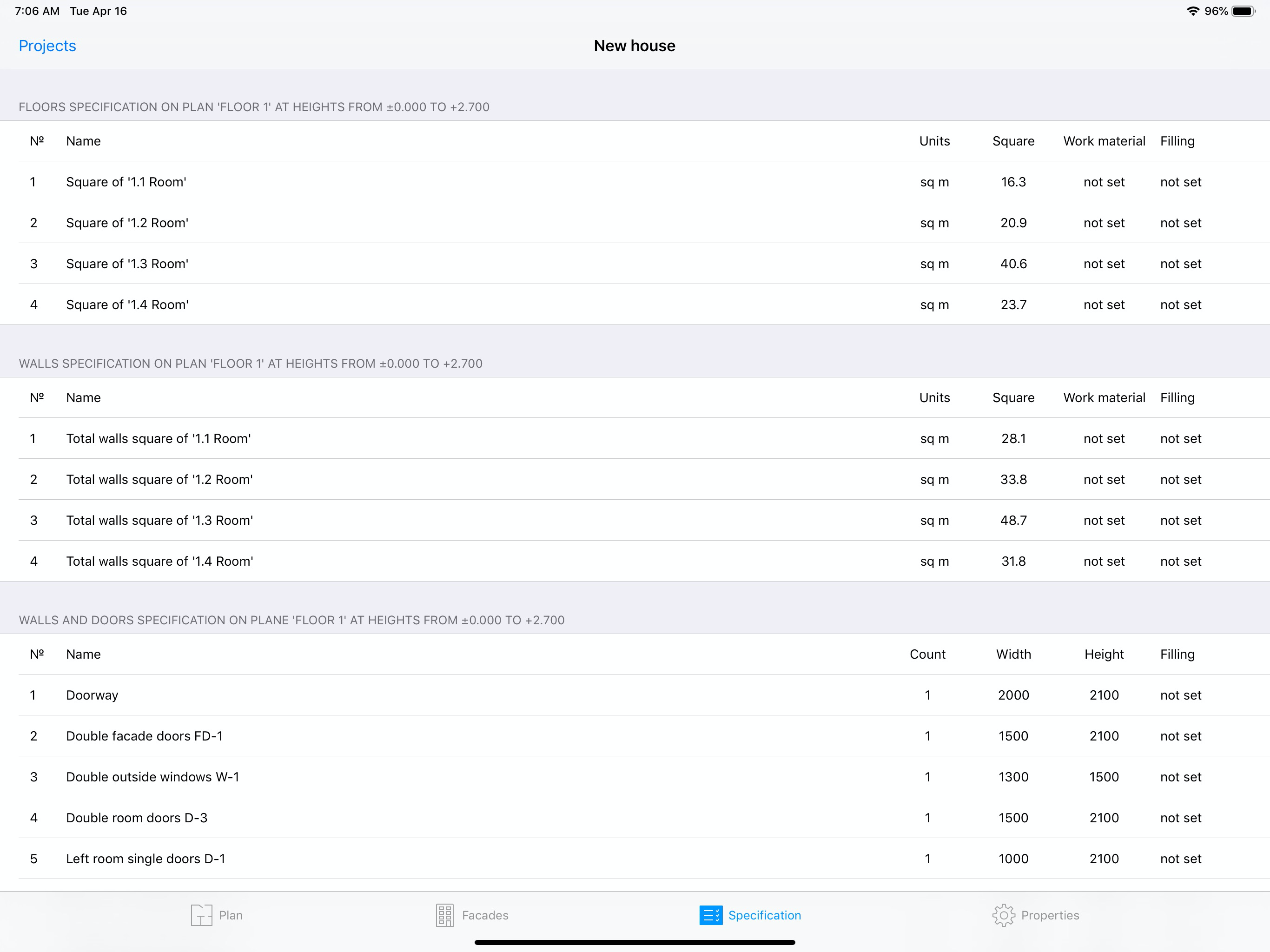1270x952 pixels.
Task: Tap walls square value 31.8
Action: (1013, 561)
